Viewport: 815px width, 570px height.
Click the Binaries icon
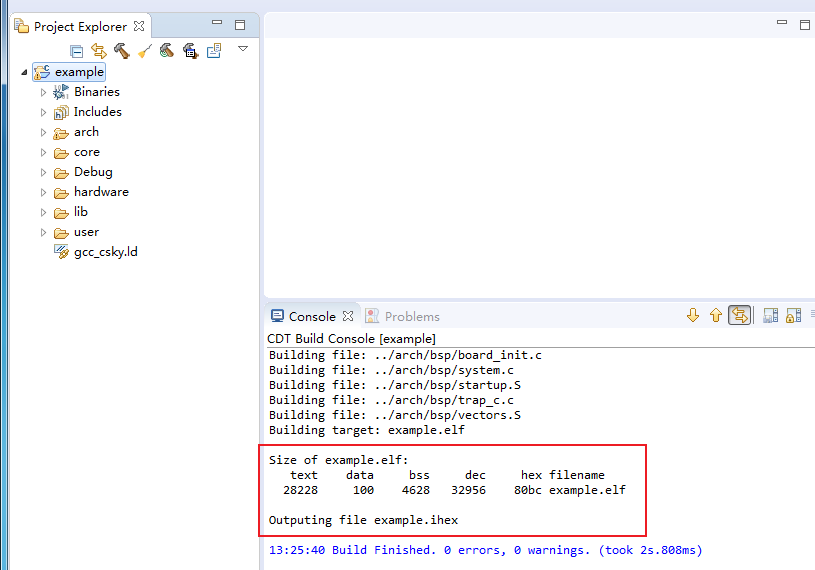tap(61, 92)
